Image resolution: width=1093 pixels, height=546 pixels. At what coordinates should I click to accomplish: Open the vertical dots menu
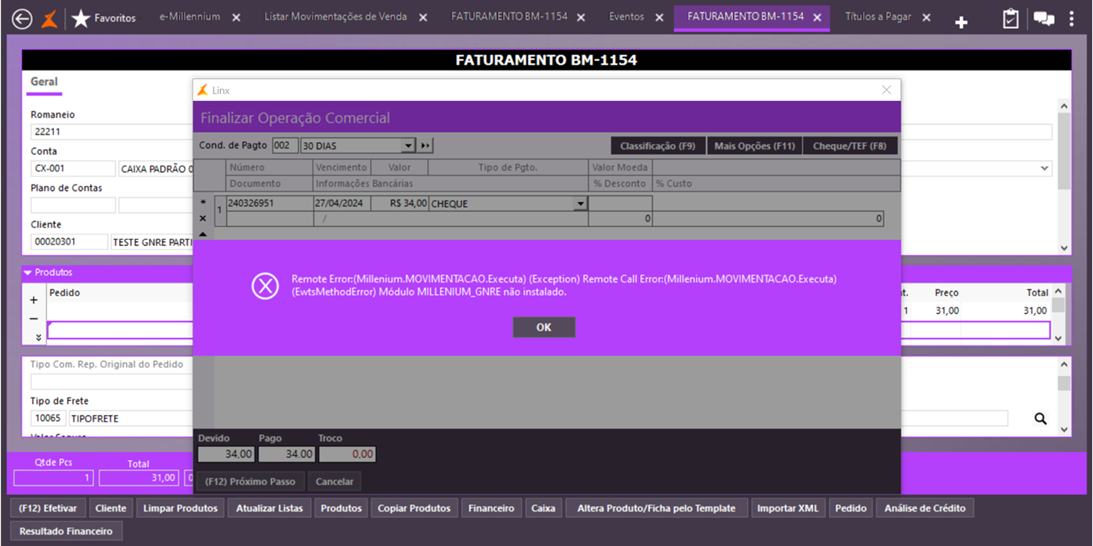click(1071, 20)
